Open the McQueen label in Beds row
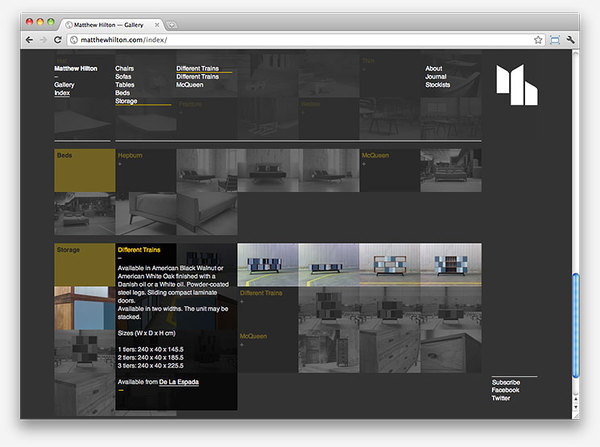Screen dimensions: 600x447 click(x=375, y=155)
